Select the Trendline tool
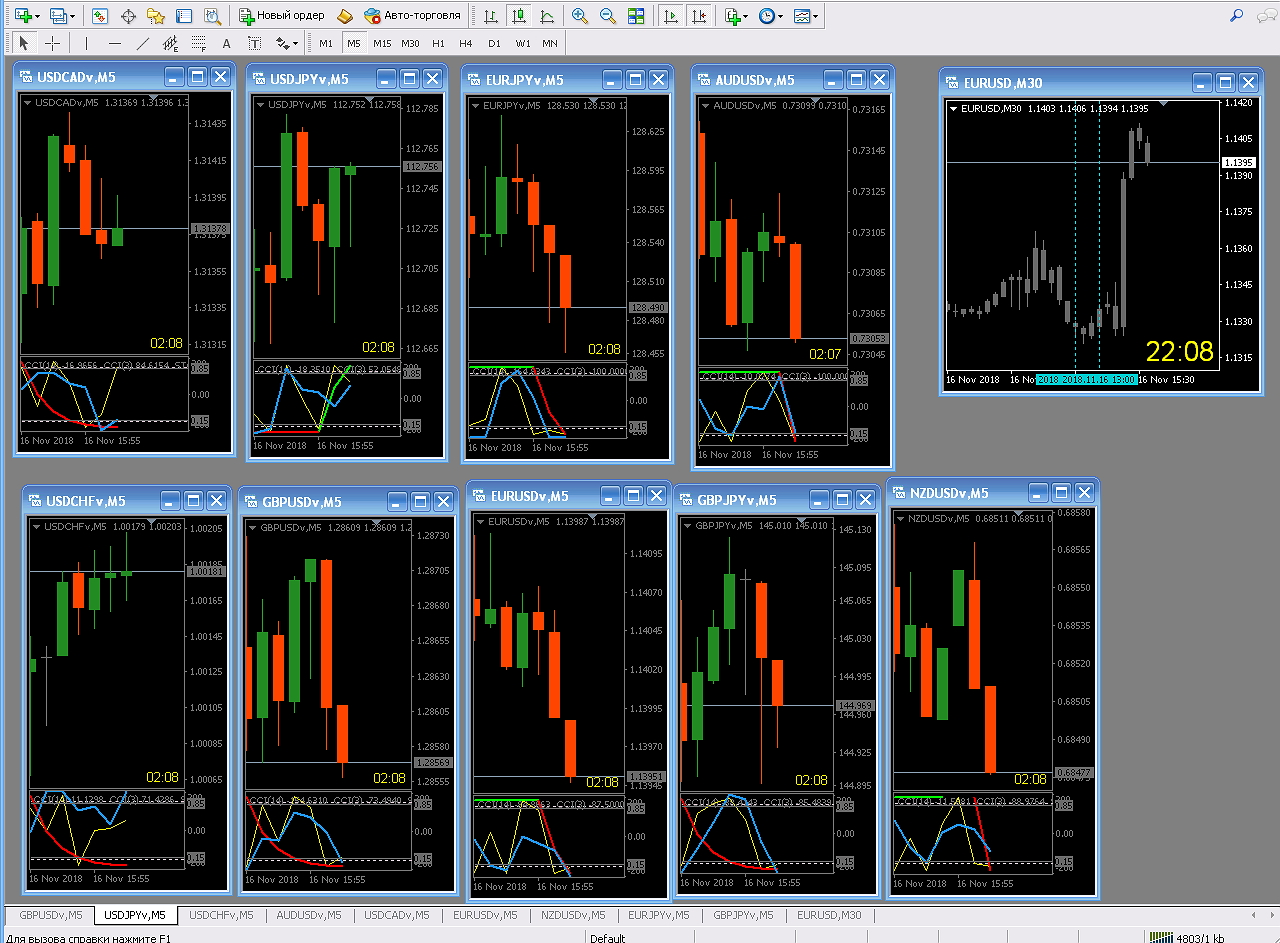 (143, 43)
